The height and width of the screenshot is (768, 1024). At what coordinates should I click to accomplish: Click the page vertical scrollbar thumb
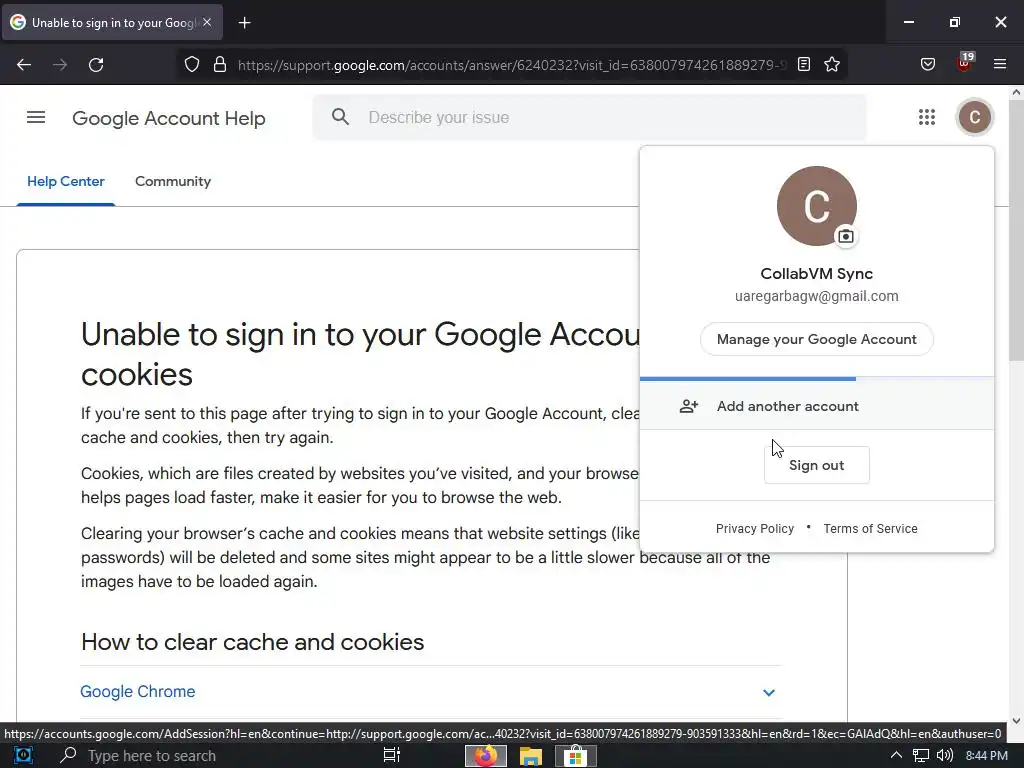coord(1016,230)
